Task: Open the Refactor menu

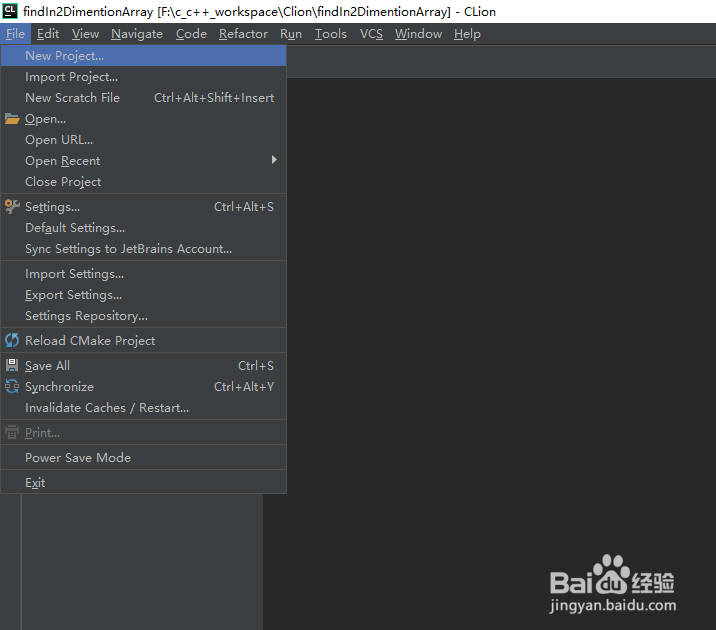Action: [x=243, y=34]
